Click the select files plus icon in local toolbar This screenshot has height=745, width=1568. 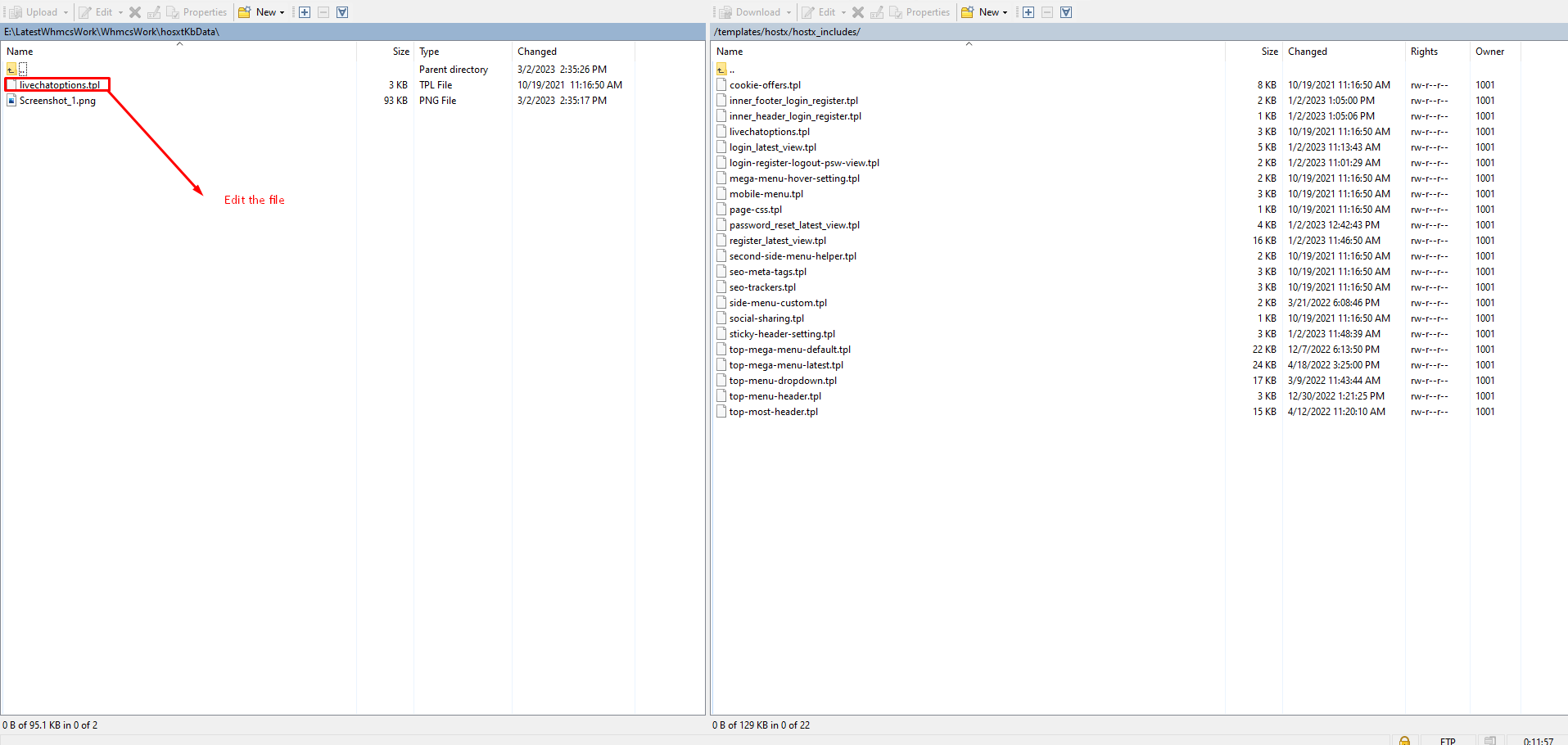305,12
